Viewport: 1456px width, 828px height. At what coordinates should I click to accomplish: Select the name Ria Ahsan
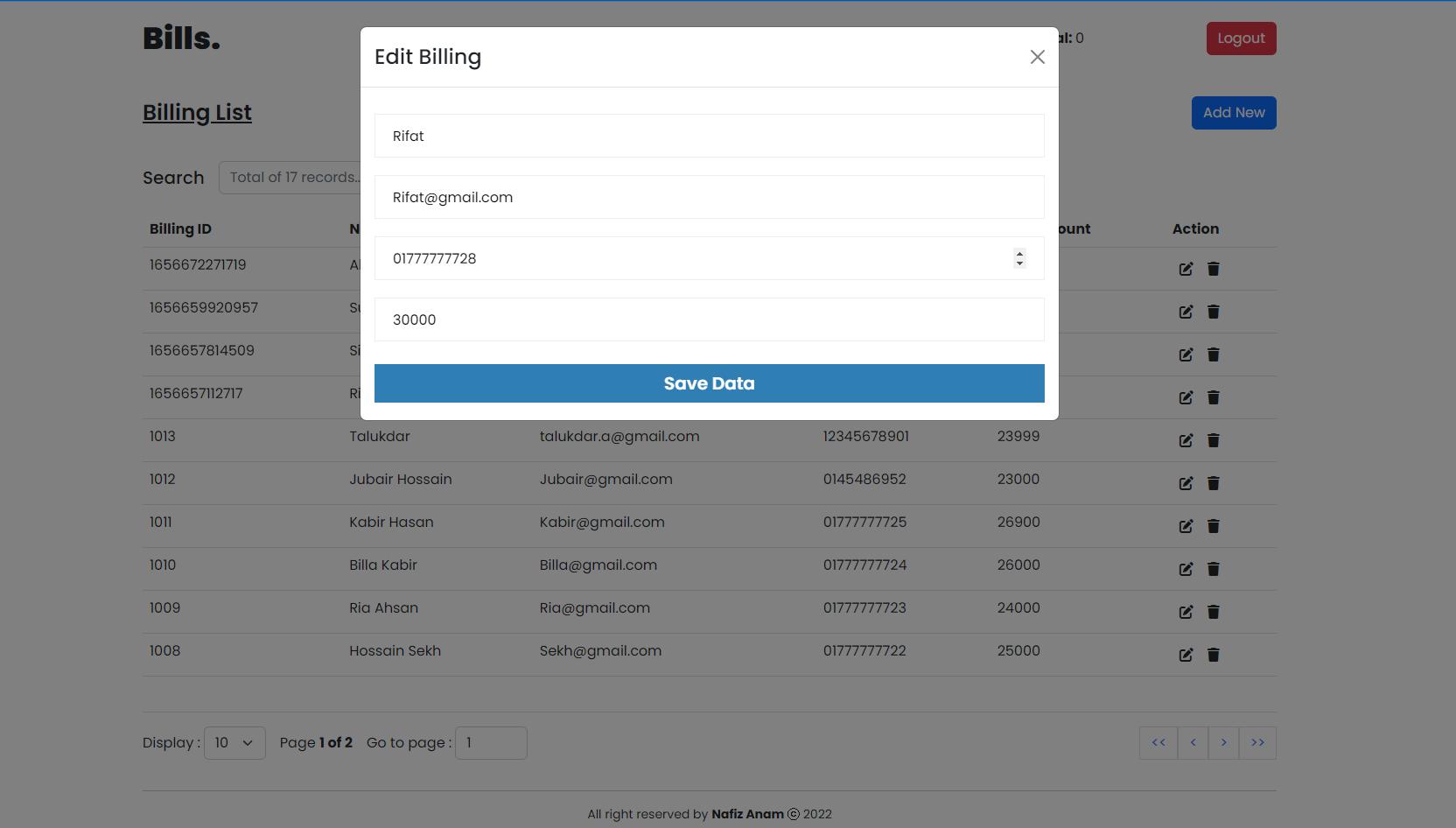click(383, 607)
